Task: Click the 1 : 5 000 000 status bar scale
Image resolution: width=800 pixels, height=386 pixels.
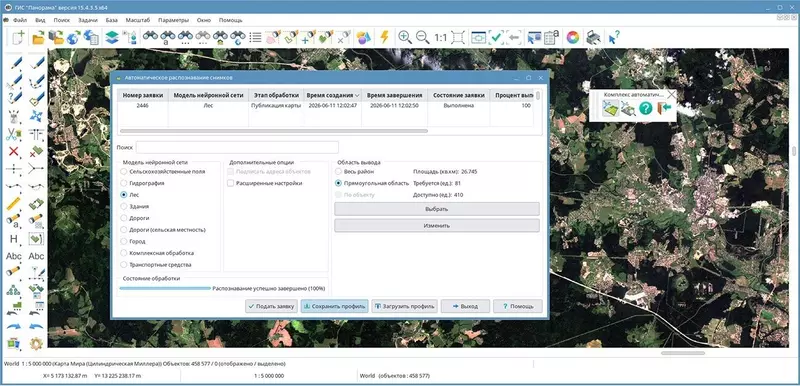Action: tap(269, 376)
